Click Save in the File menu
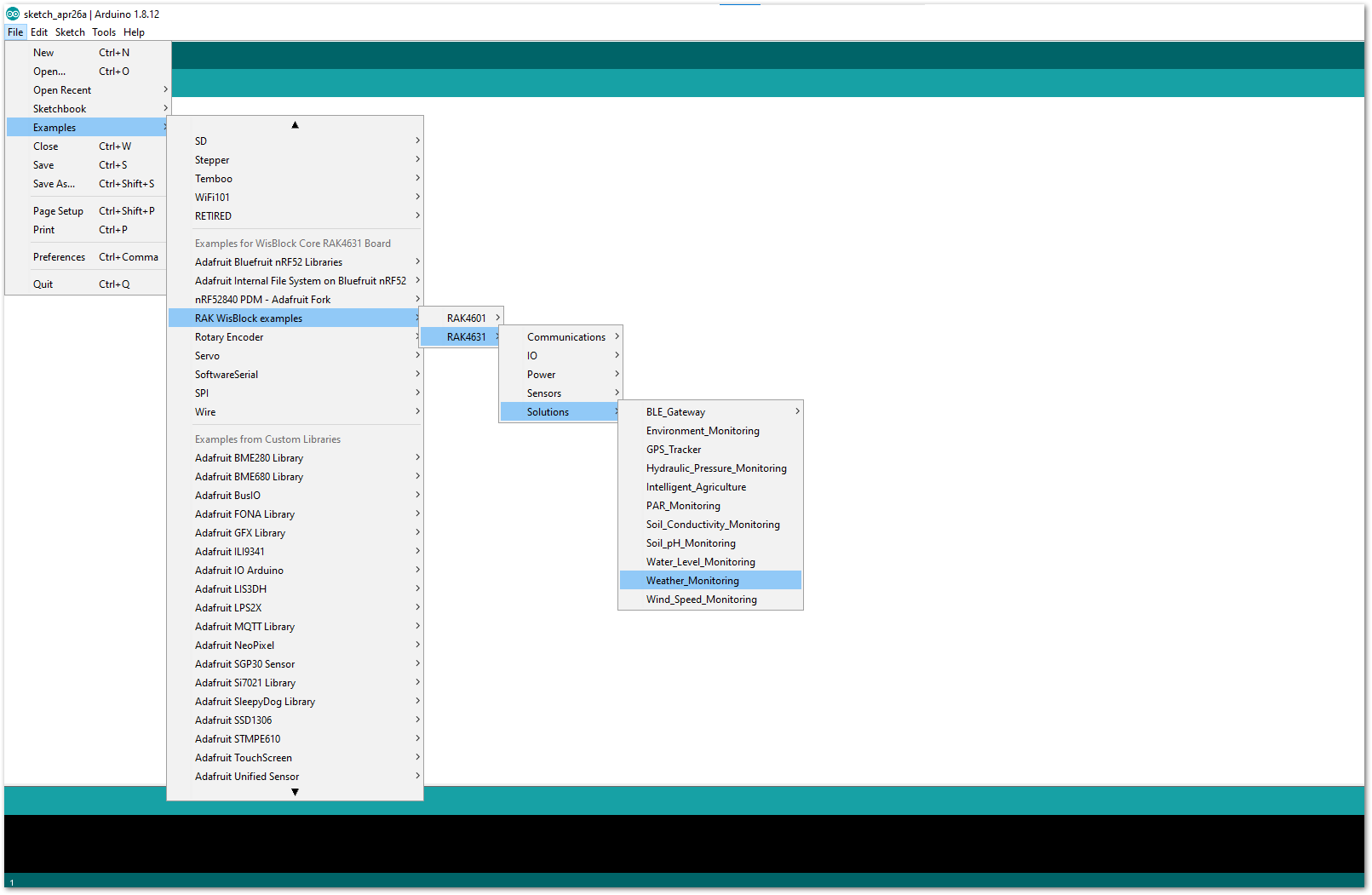 tap(88, 165)
